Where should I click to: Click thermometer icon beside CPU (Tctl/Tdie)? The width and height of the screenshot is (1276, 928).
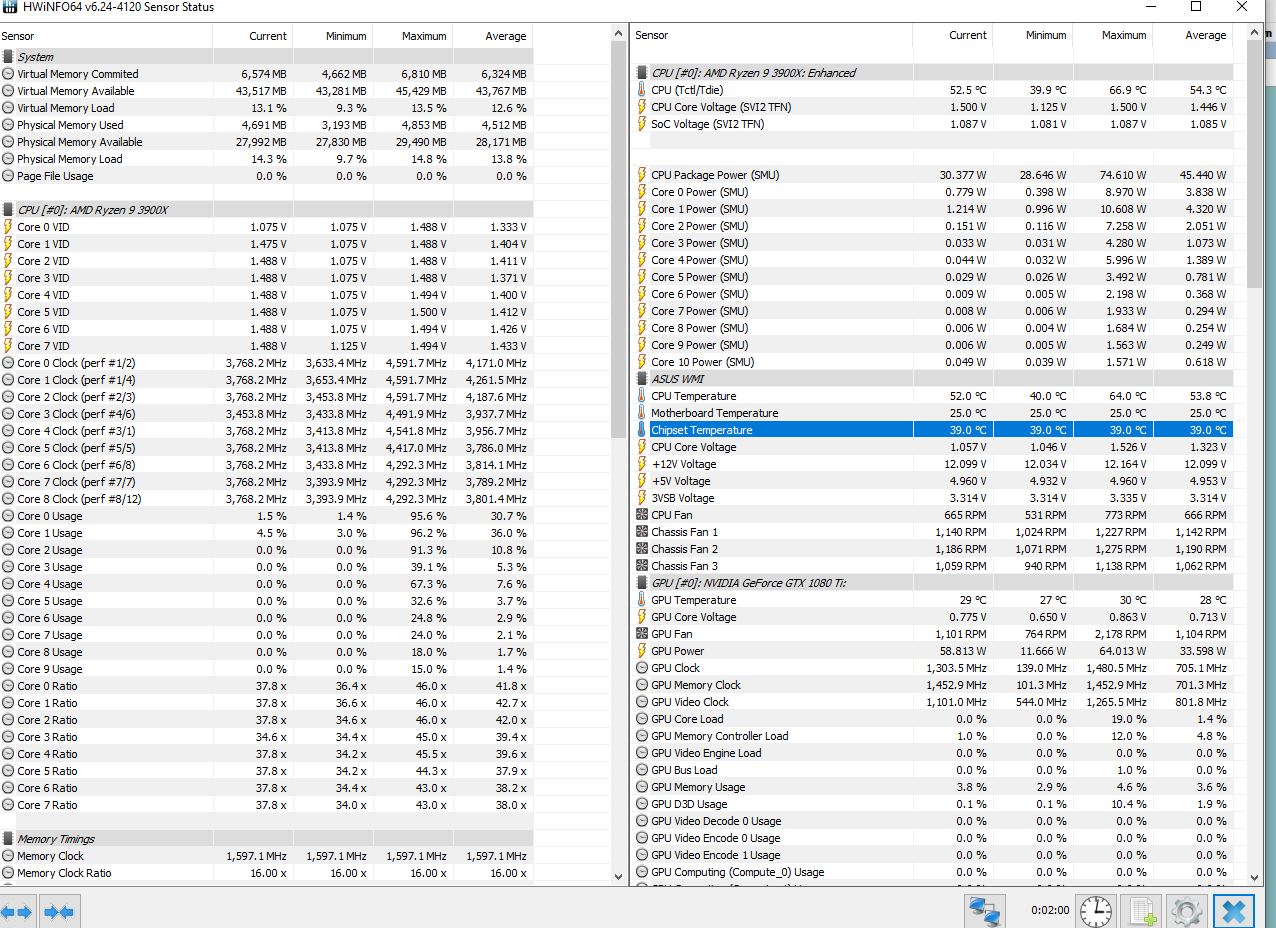point(642,90)
